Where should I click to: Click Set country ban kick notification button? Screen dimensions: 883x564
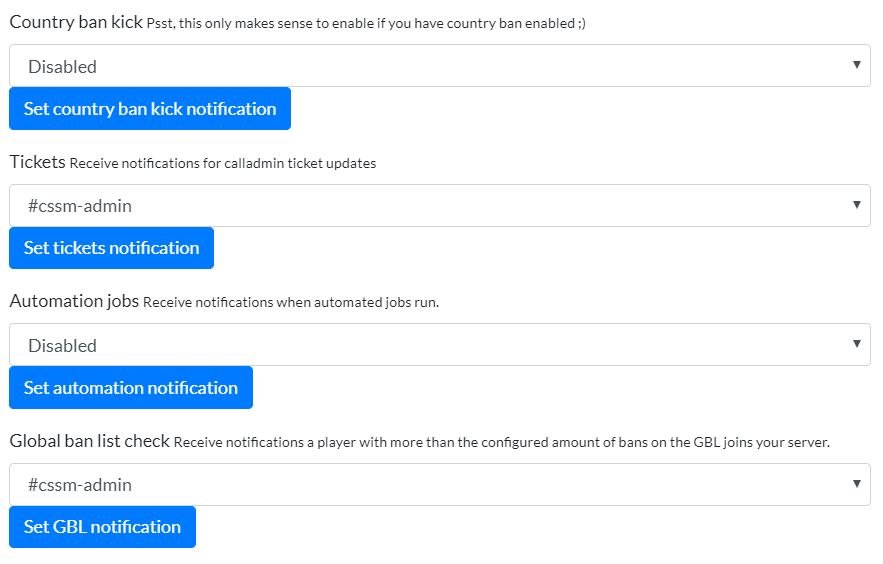pyautogui.click(x=150, y=109)
